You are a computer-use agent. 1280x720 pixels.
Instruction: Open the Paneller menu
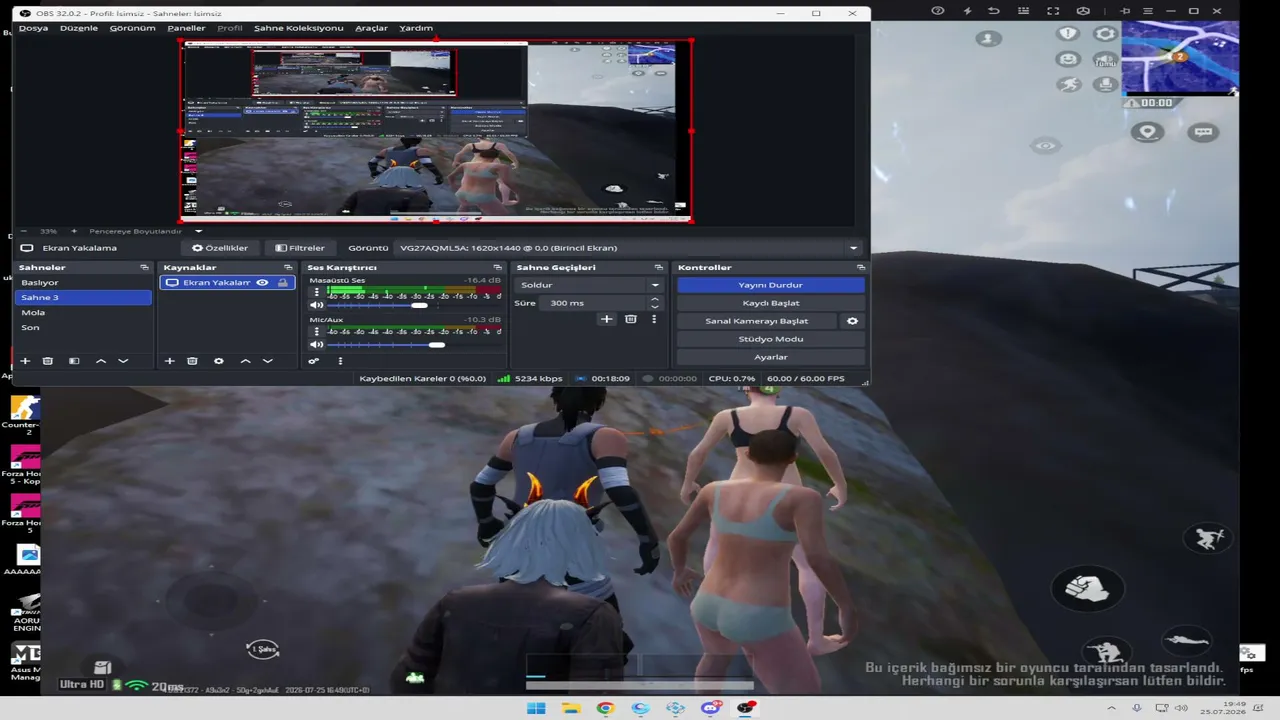tap(186, 28)
